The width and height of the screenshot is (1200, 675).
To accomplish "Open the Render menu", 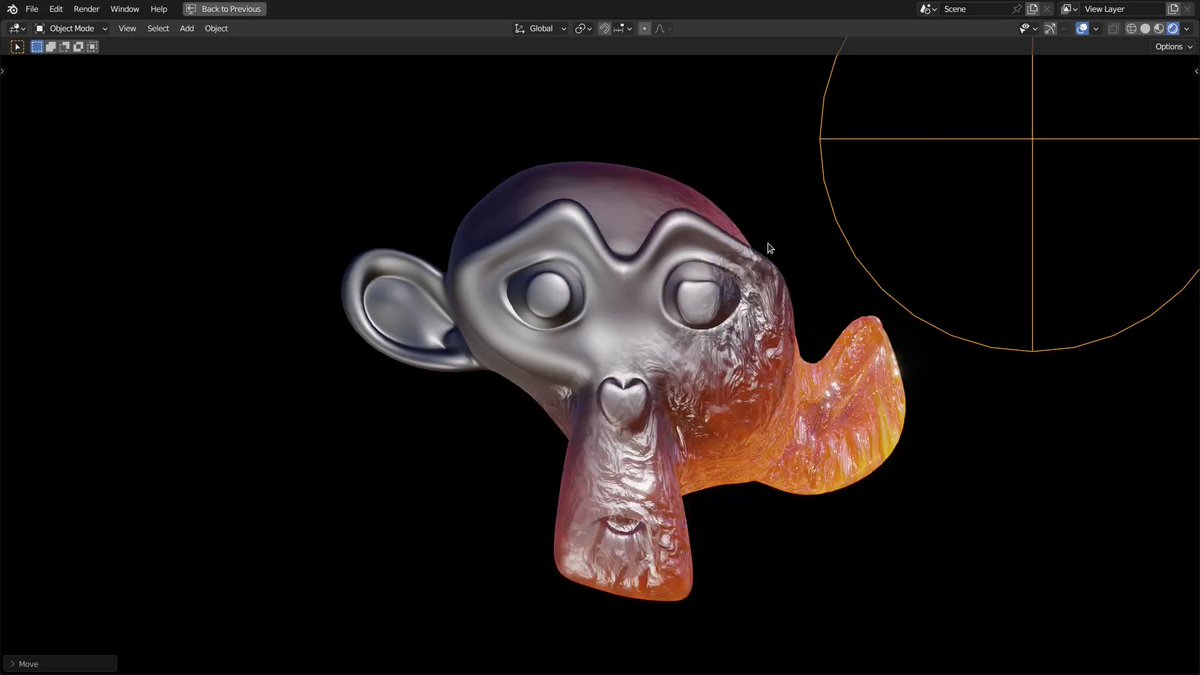I will pyautogui.click(x=87, y=9).
